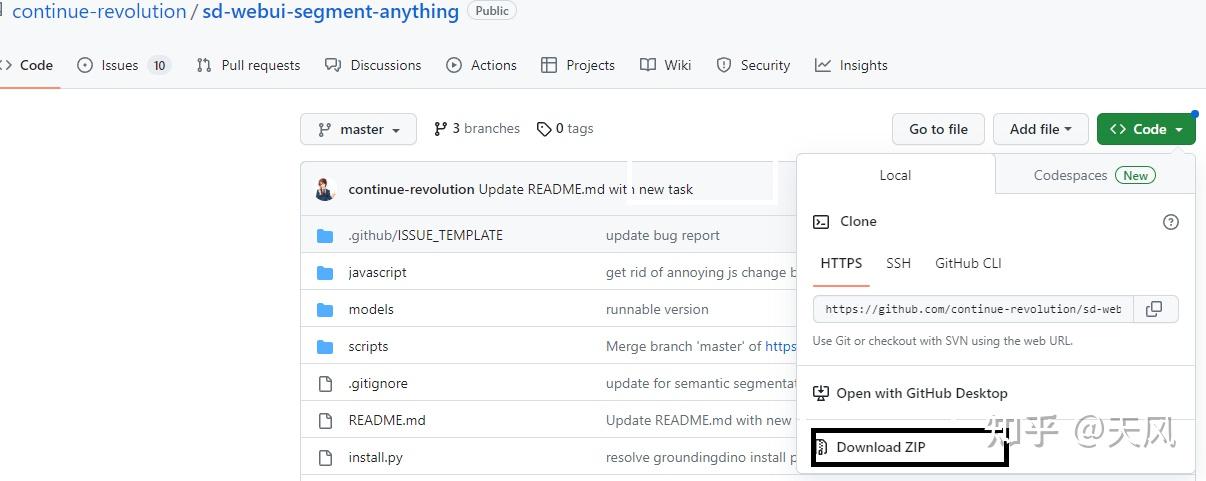Select the SSH clone option
This screenshot has width=1206, height=481.
[x=898, y=263]
